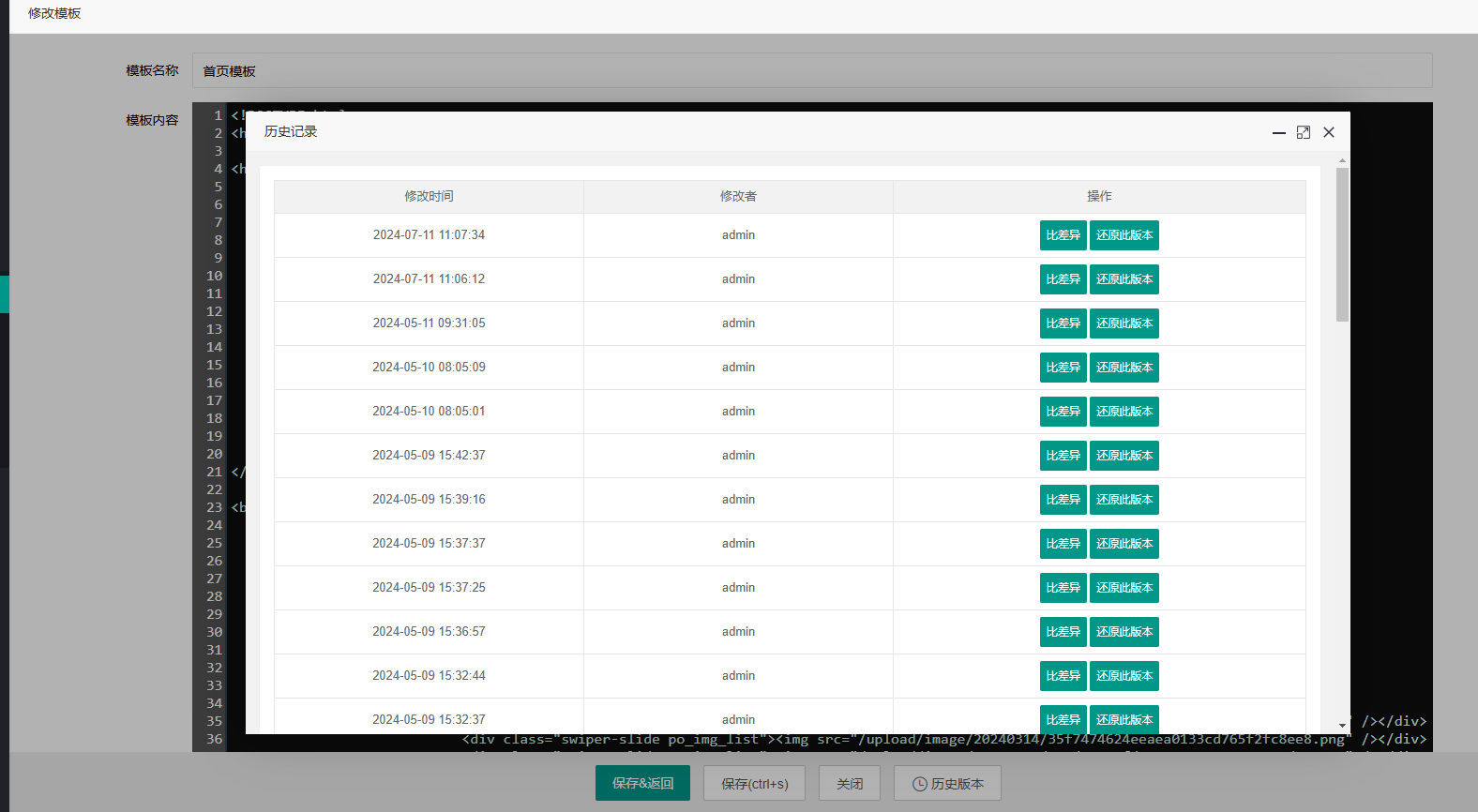
Task: Click line number 10 in code editor
Action: [x=215, y=276]
